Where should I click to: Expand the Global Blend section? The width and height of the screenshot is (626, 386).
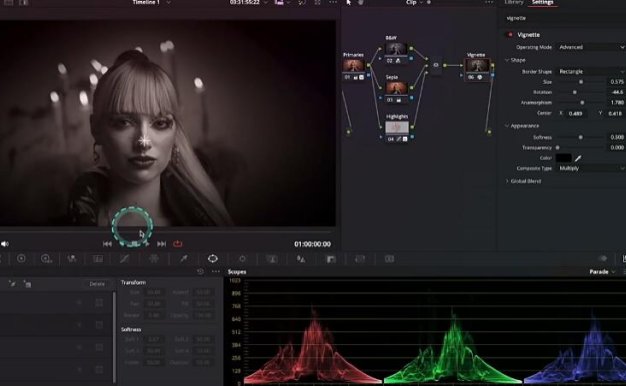[x=507, y=181]
